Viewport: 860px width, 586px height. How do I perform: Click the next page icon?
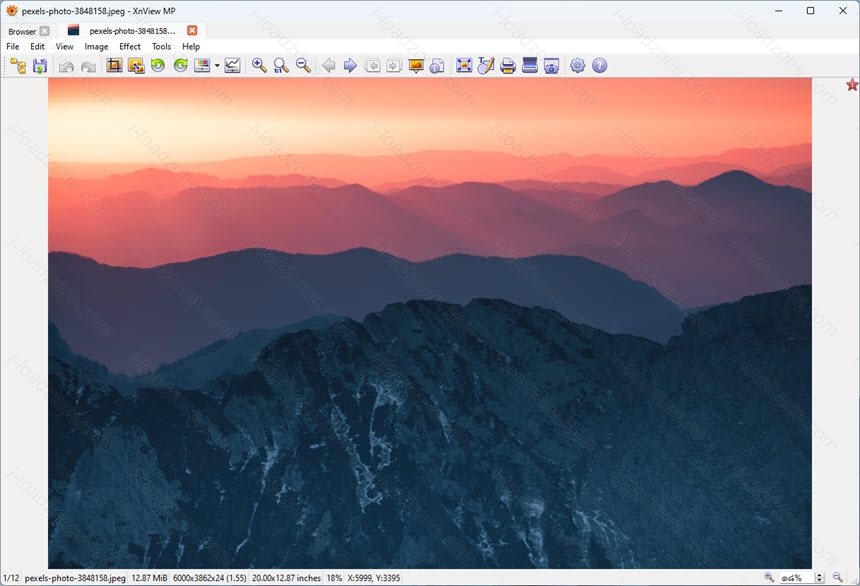click(x=394, y=66)
